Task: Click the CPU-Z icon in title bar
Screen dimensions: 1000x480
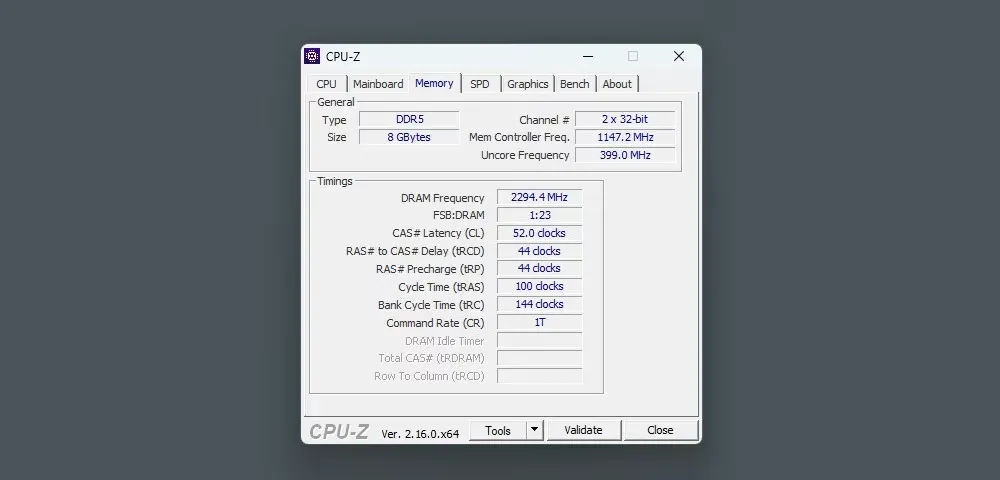Action: [x=312, y=56]
